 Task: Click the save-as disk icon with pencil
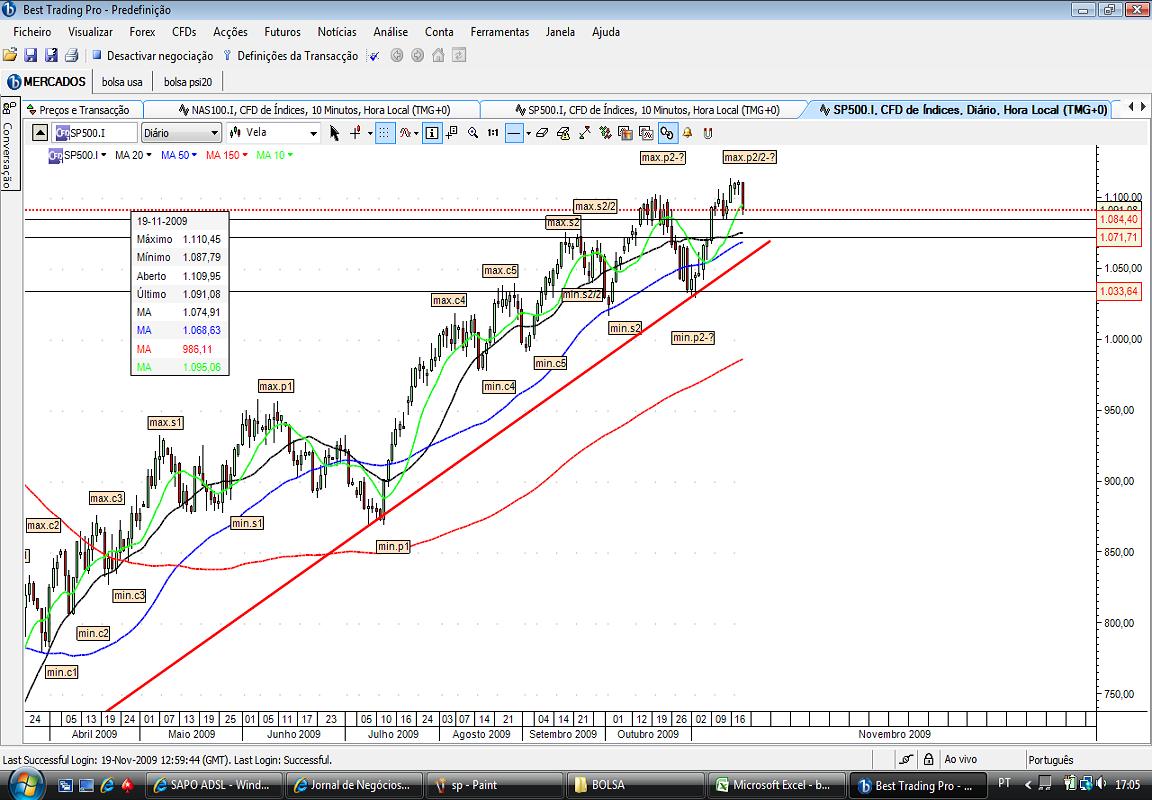[51, 55]
